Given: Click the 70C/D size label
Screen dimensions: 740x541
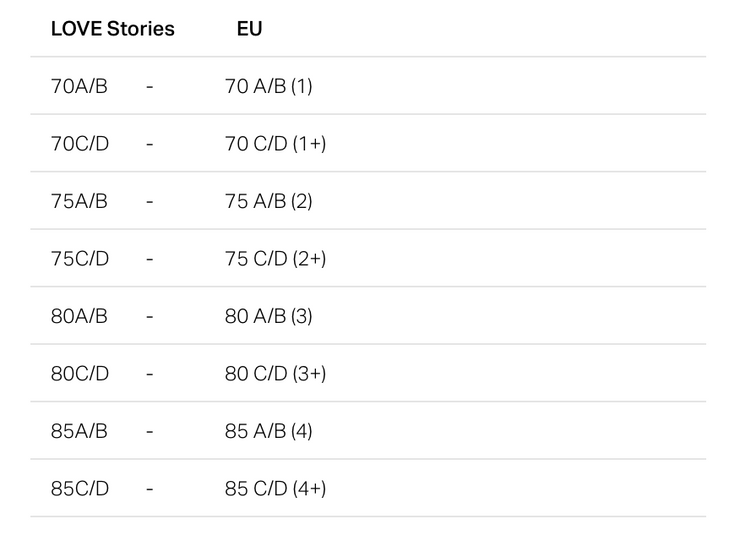Looking at the screenshot, I should (80, 144).
